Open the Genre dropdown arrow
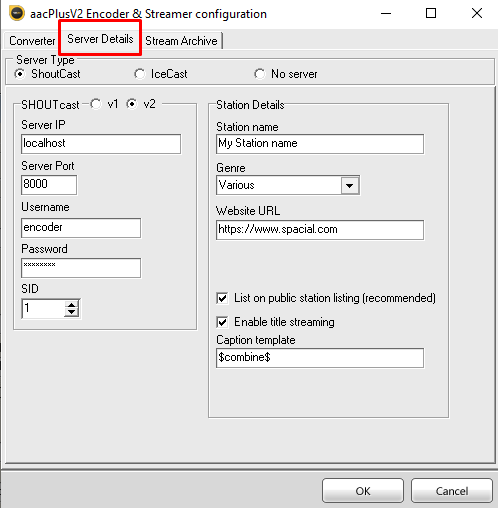The width and height of the screenshot is (498, 508). coord(350,185)
